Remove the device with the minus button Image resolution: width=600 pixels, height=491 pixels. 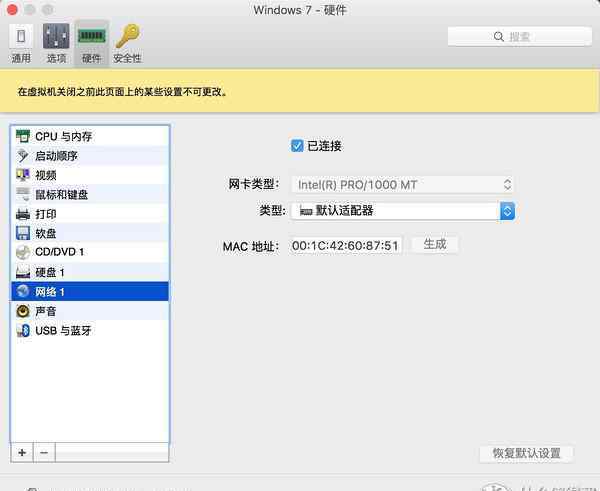pos(44,453)
